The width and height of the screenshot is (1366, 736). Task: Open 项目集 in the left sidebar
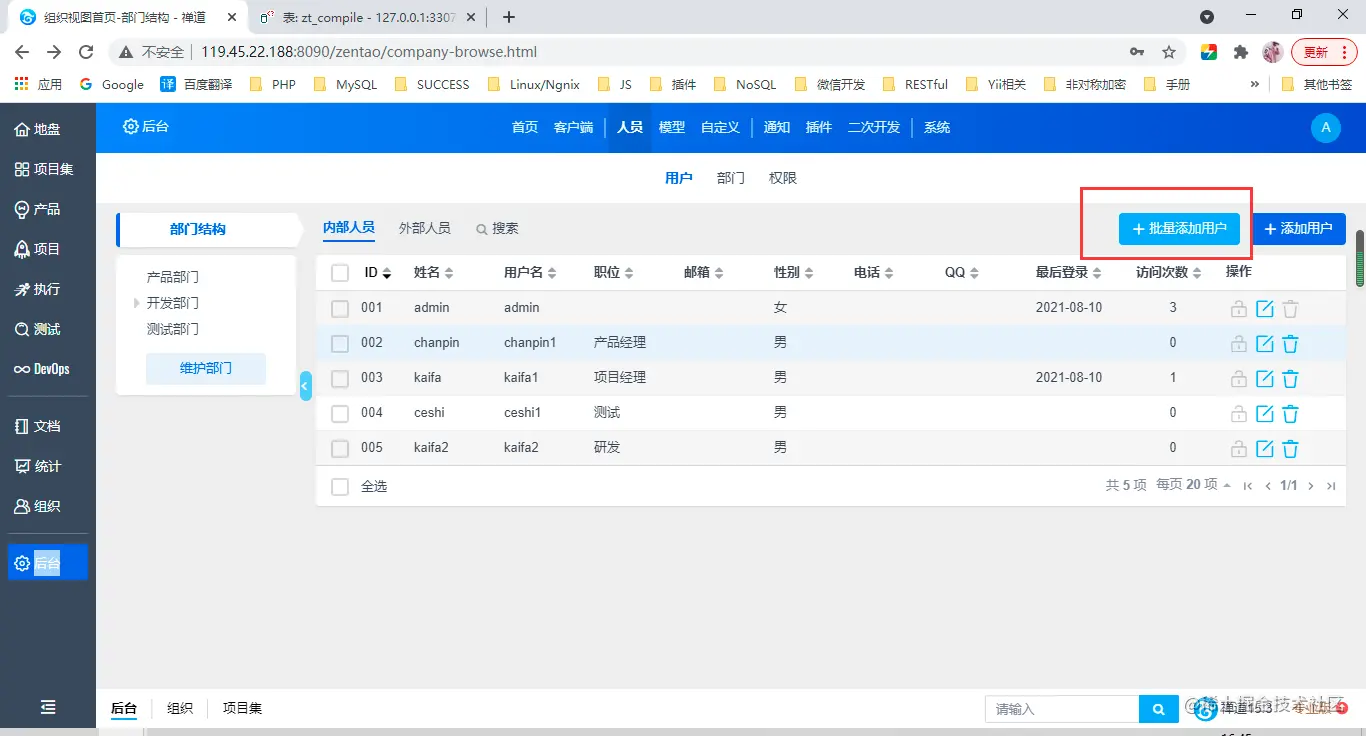coord(44,169)
